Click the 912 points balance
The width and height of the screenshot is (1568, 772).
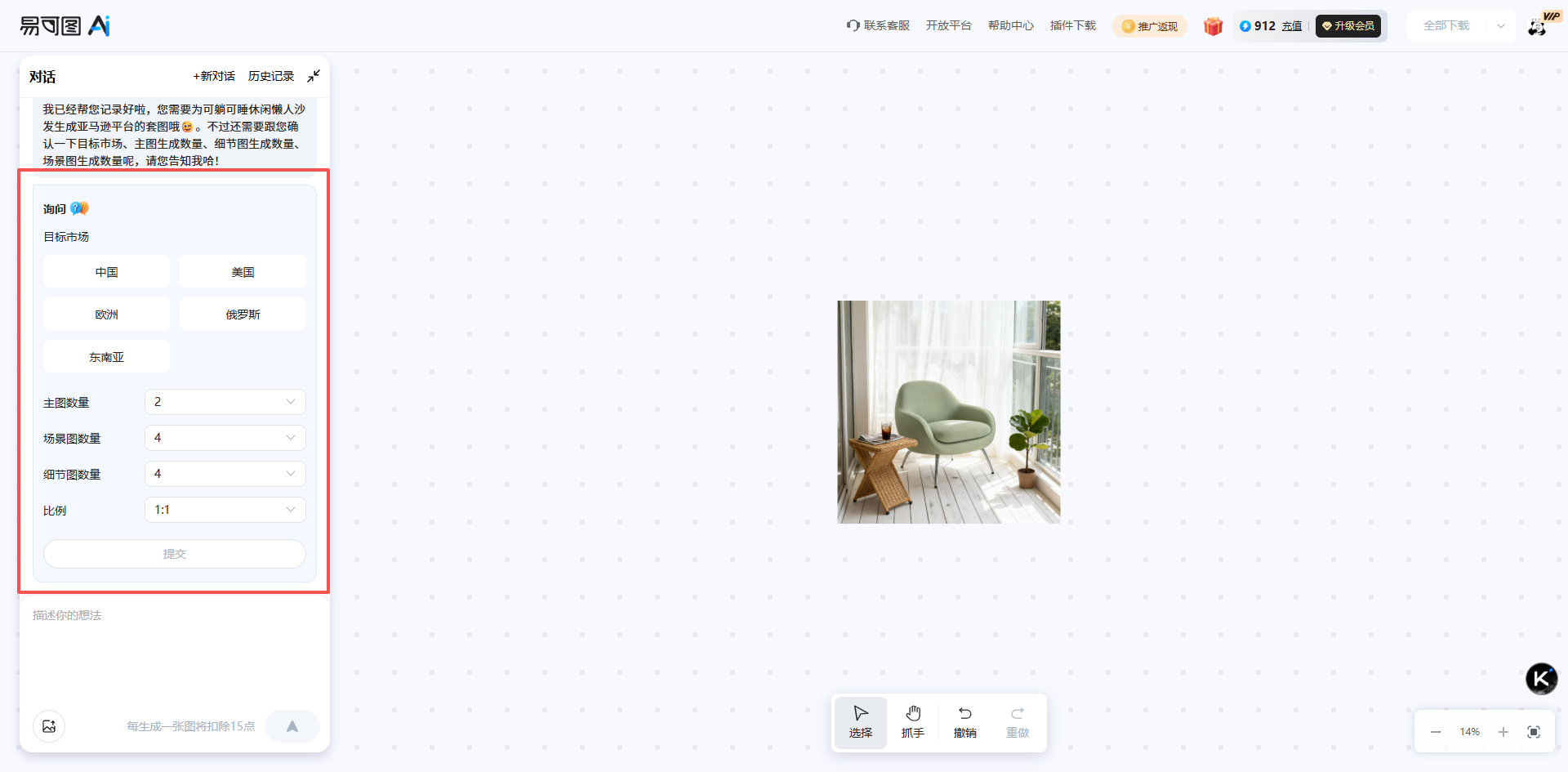click(1265, 26)
